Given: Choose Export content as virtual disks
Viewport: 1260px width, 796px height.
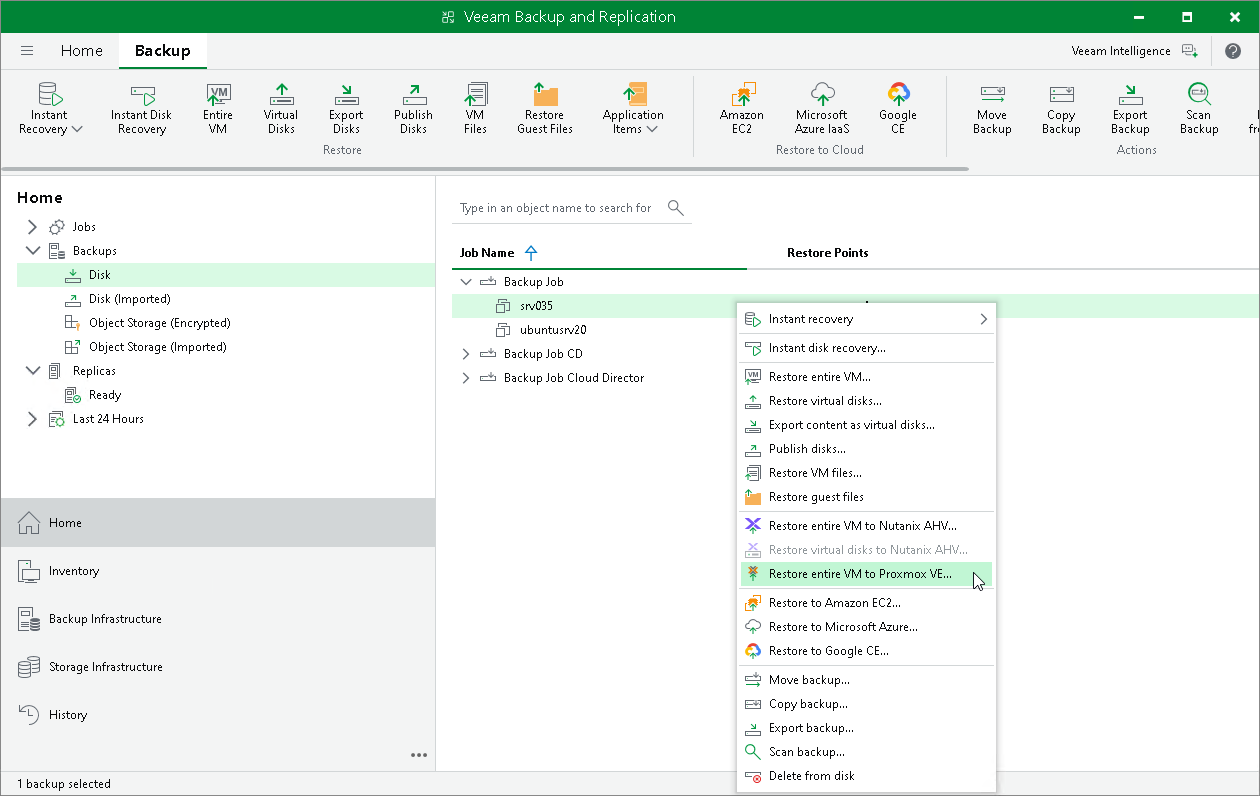Looking at the screenshot, I should pos(867,425).
